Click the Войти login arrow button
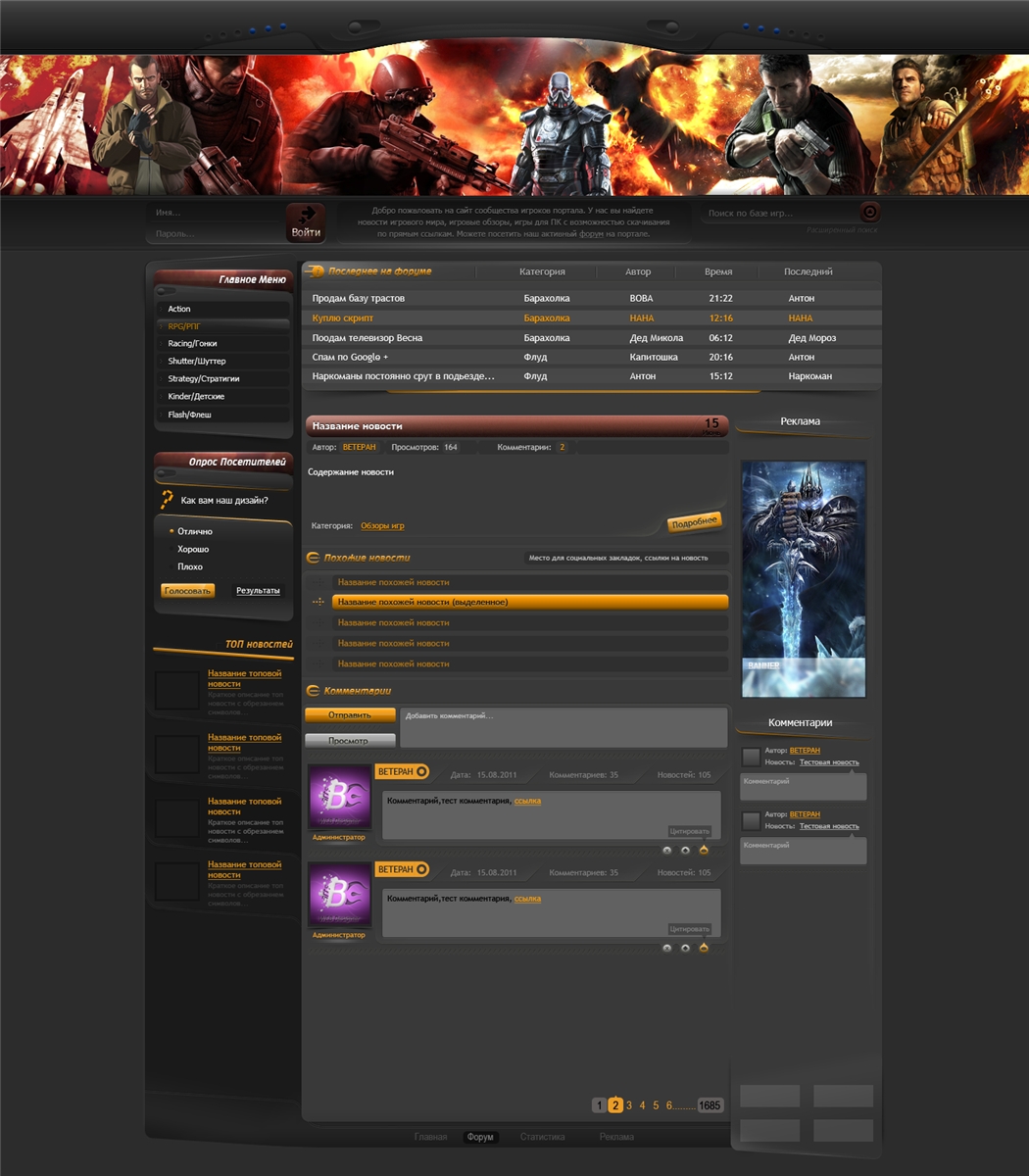Image resolution: width=1029 pixels, height=1176 pixels. [306, 222]
